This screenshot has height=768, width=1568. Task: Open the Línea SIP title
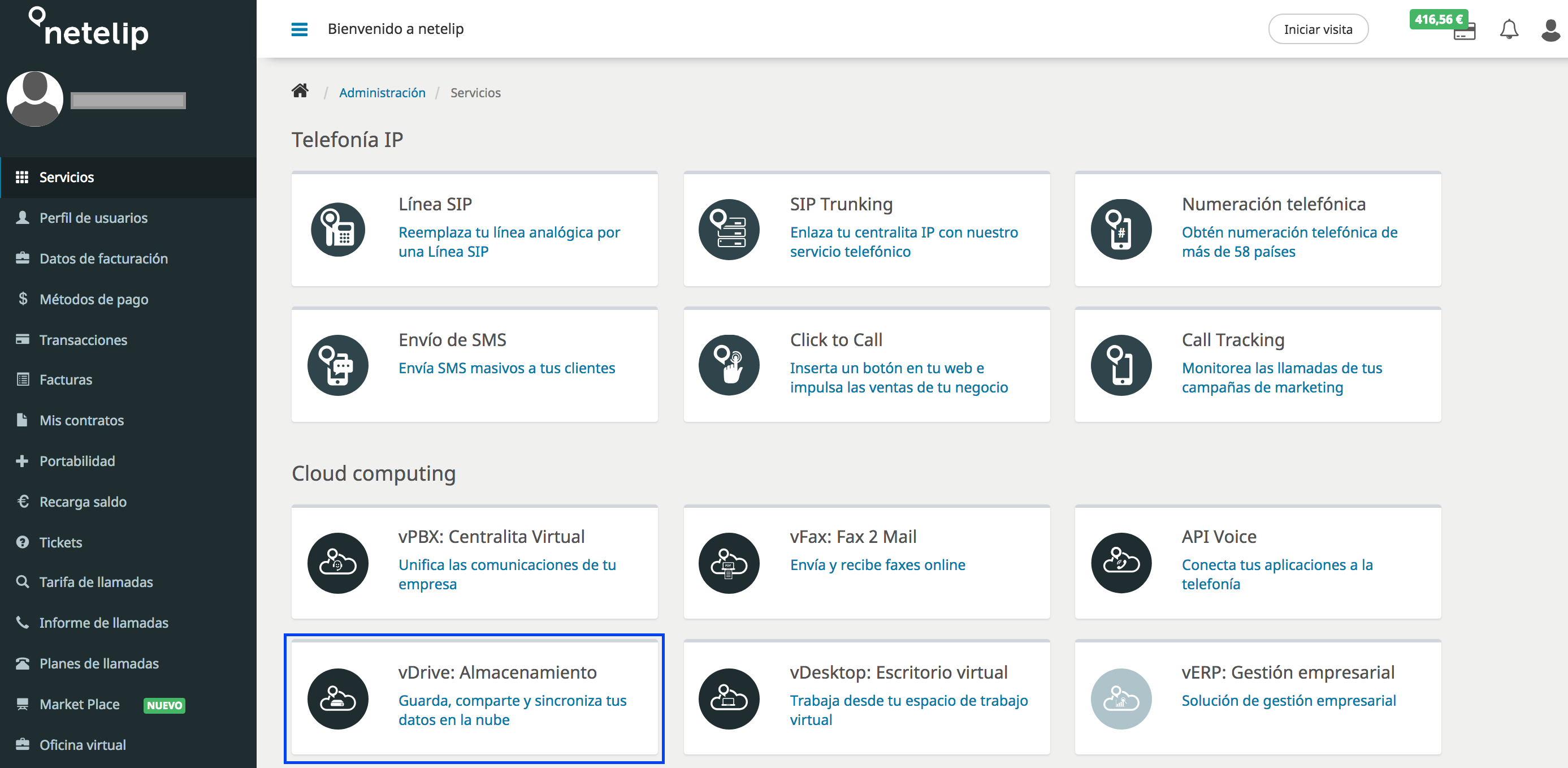click(x=435, y=204)
